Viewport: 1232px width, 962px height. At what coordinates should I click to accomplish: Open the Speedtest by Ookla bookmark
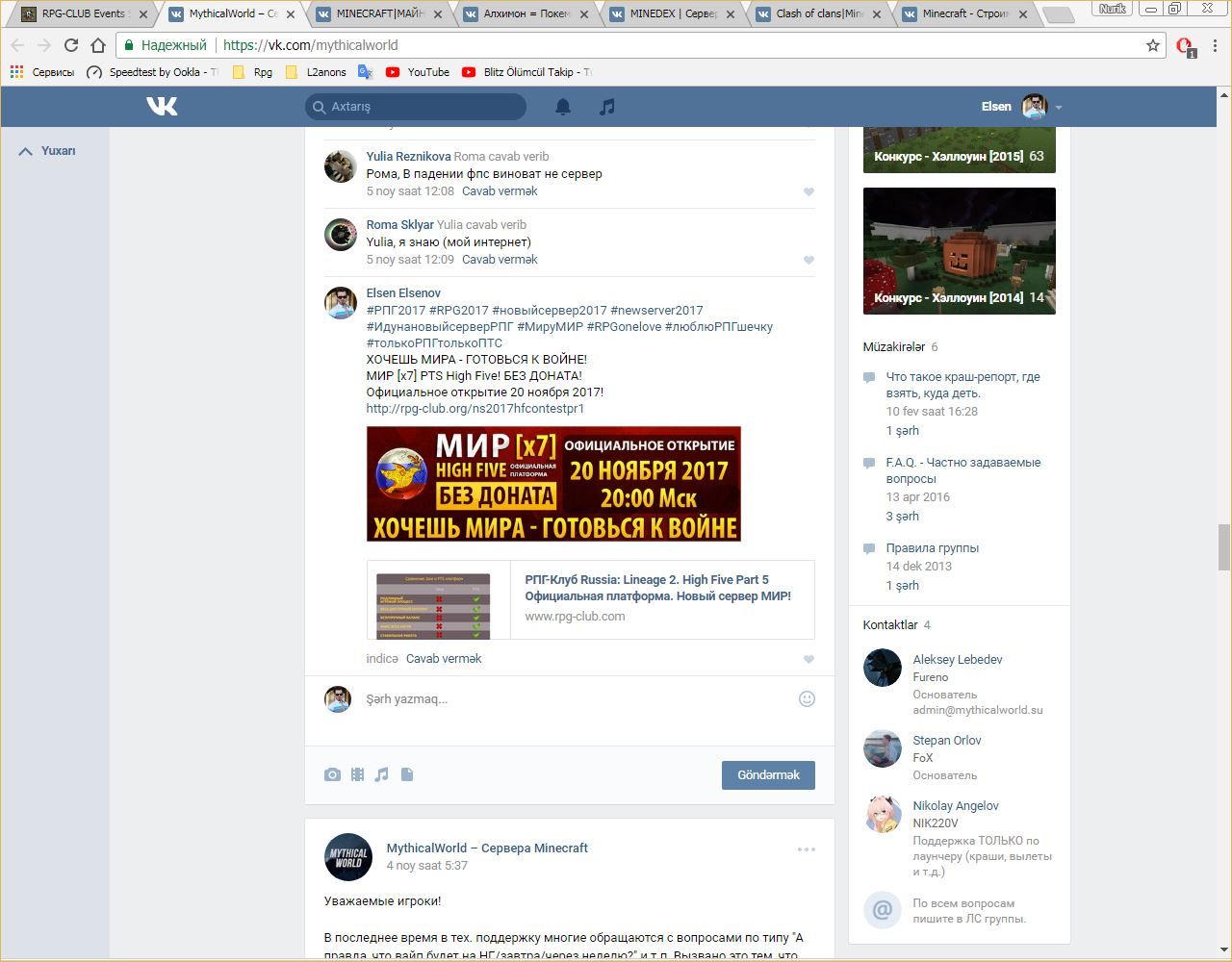(153, 72)
